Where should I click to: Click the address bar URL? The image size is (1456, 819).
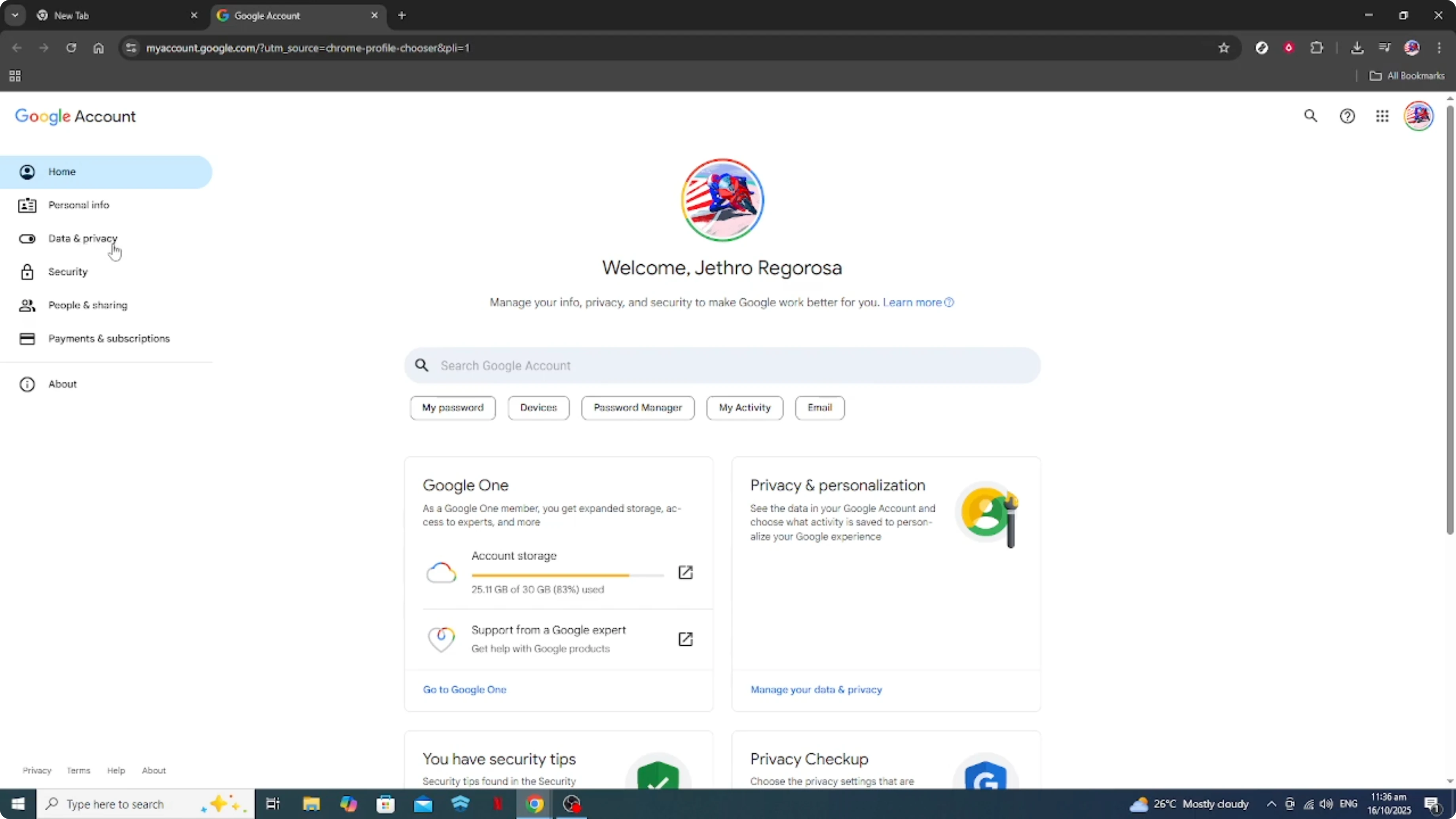click(x=308, y=48)
